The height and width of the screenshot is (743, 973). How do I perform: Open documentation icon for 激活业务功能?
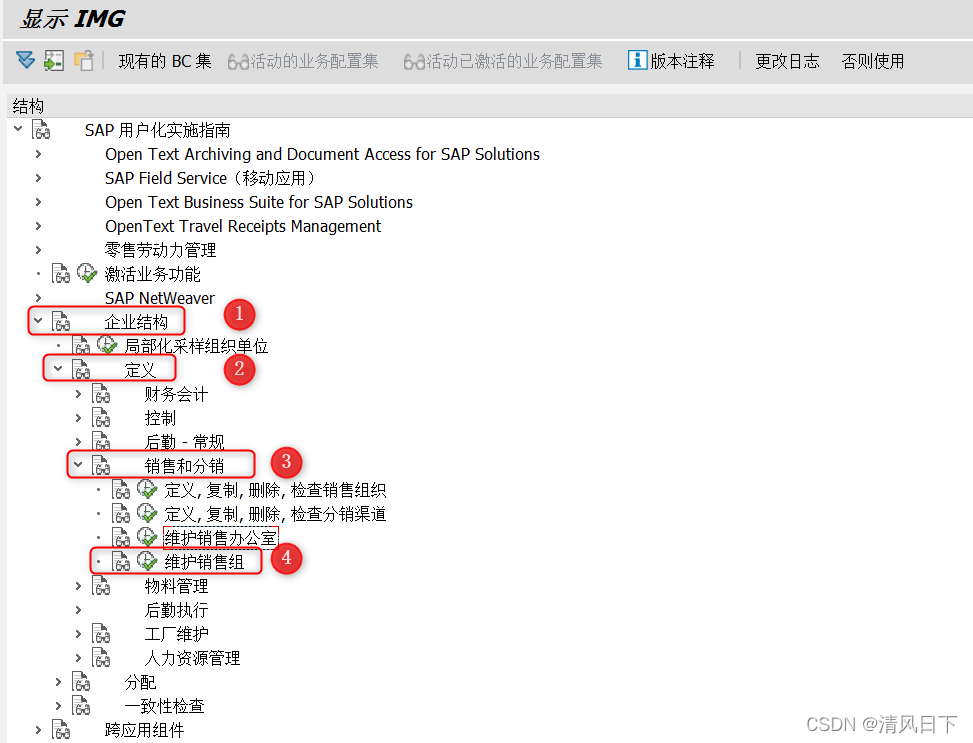61,273
